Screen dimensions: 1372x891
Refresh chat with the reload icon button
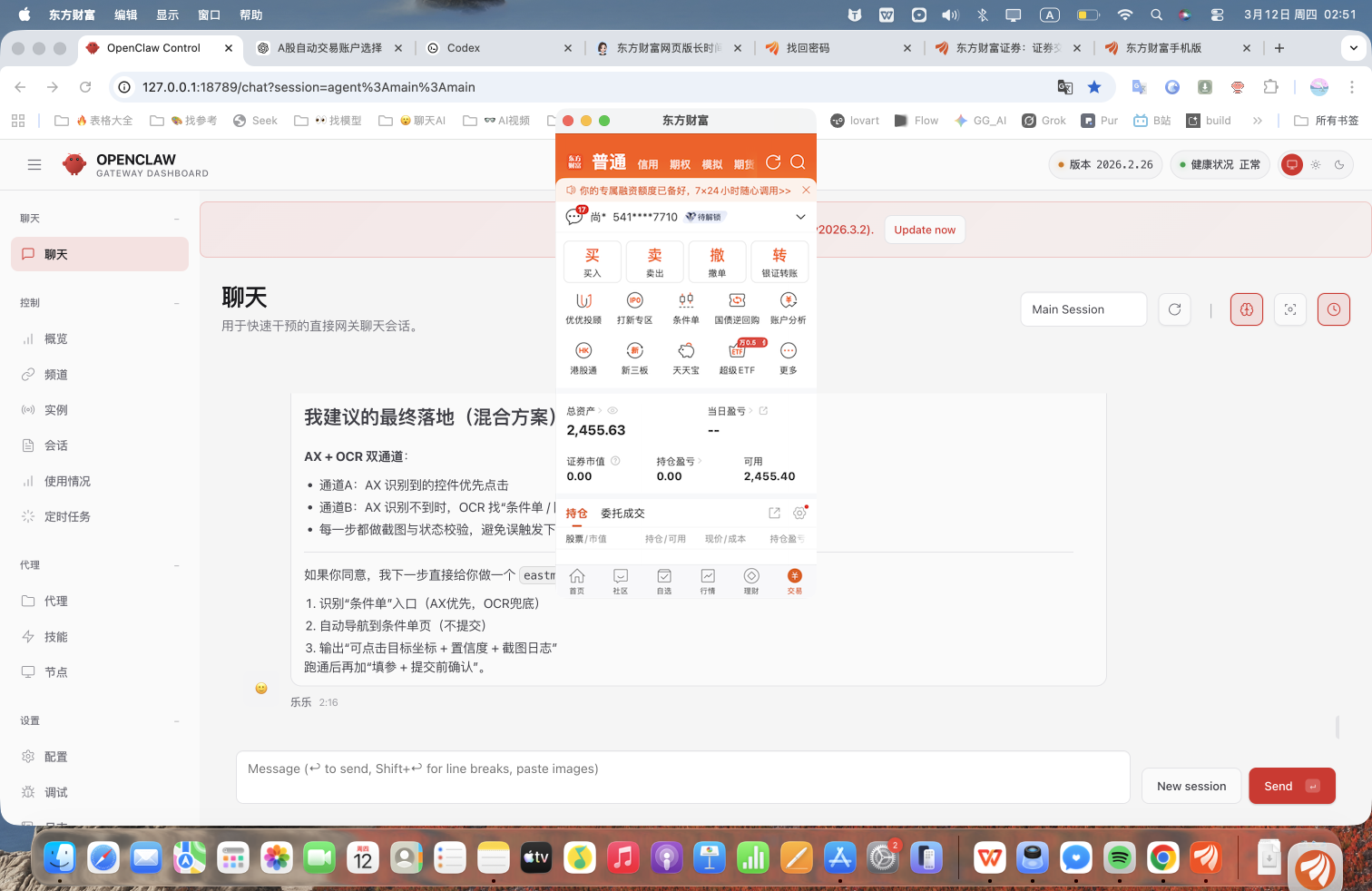coord(1174,309)
